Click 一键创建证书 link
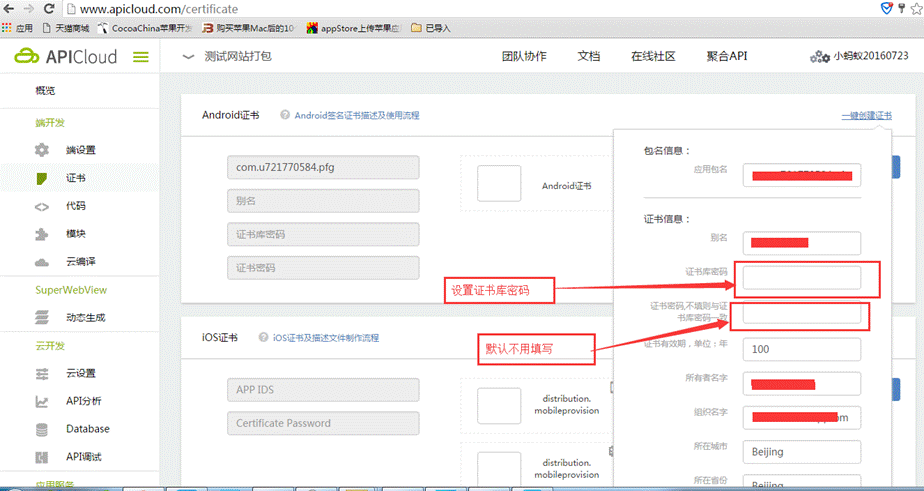Image resolution: width=924 pixels, height=491 pixels. (x=866, y=116)
